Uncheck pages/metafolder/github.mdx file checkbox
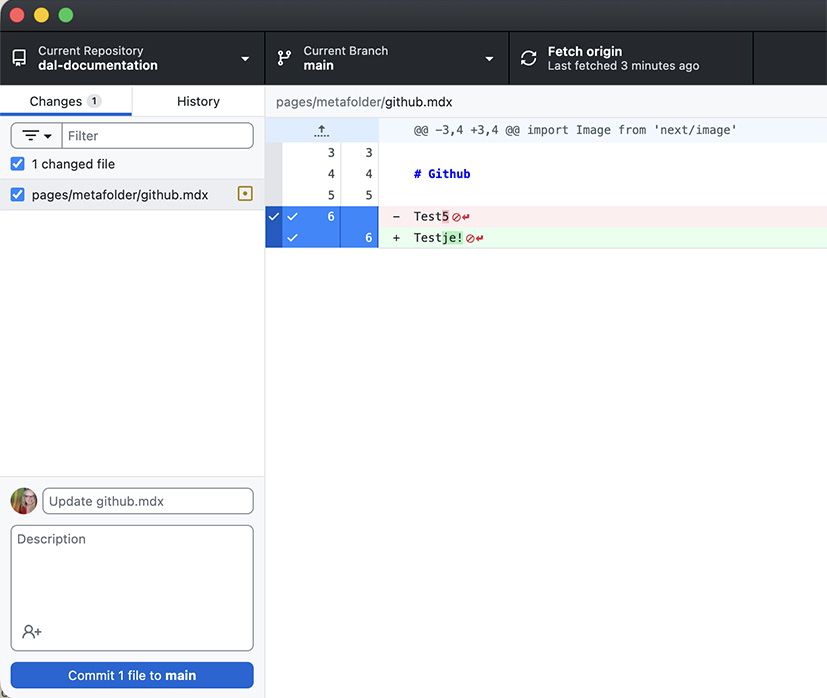The width and height of the screenshot is (827, 698). tap(17, 195)
